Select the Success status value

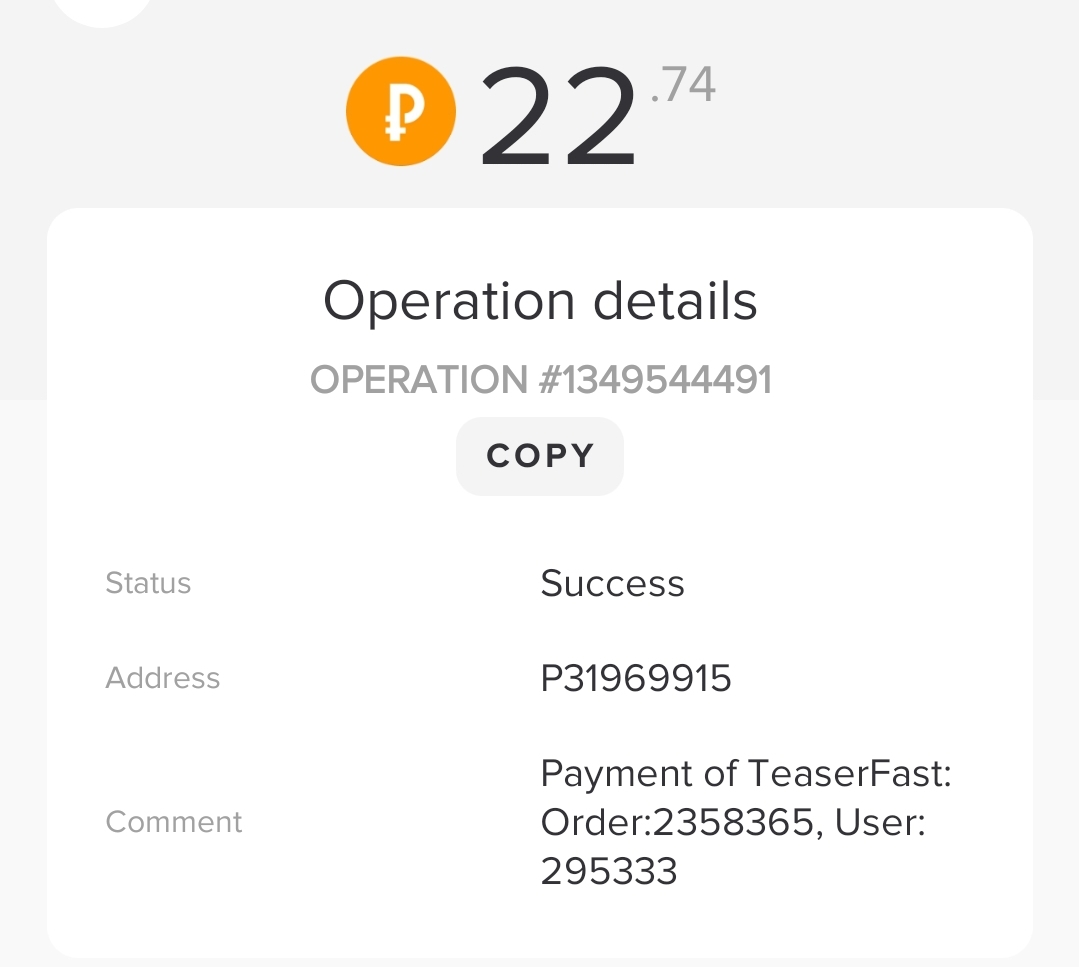click(x=612, y=583)
